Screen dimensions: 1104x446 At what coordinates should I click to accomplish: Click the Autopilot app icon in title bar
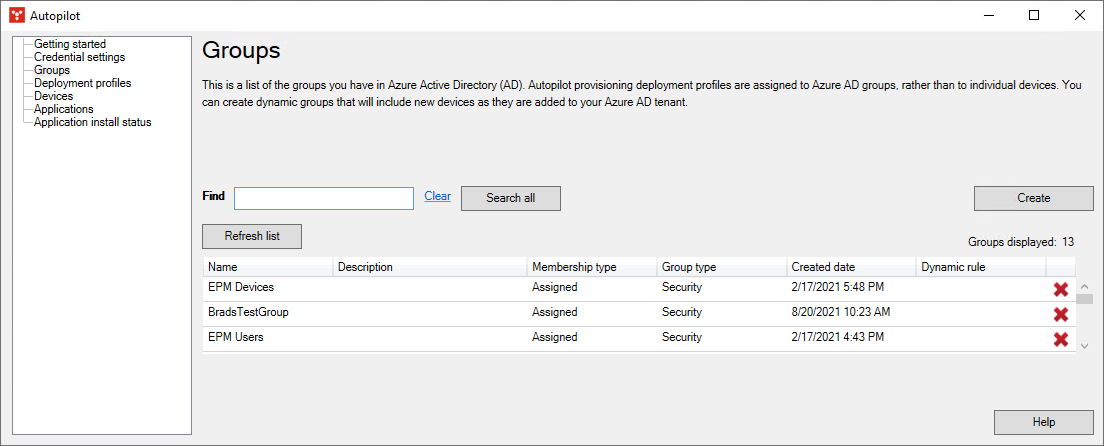point(17,15)
